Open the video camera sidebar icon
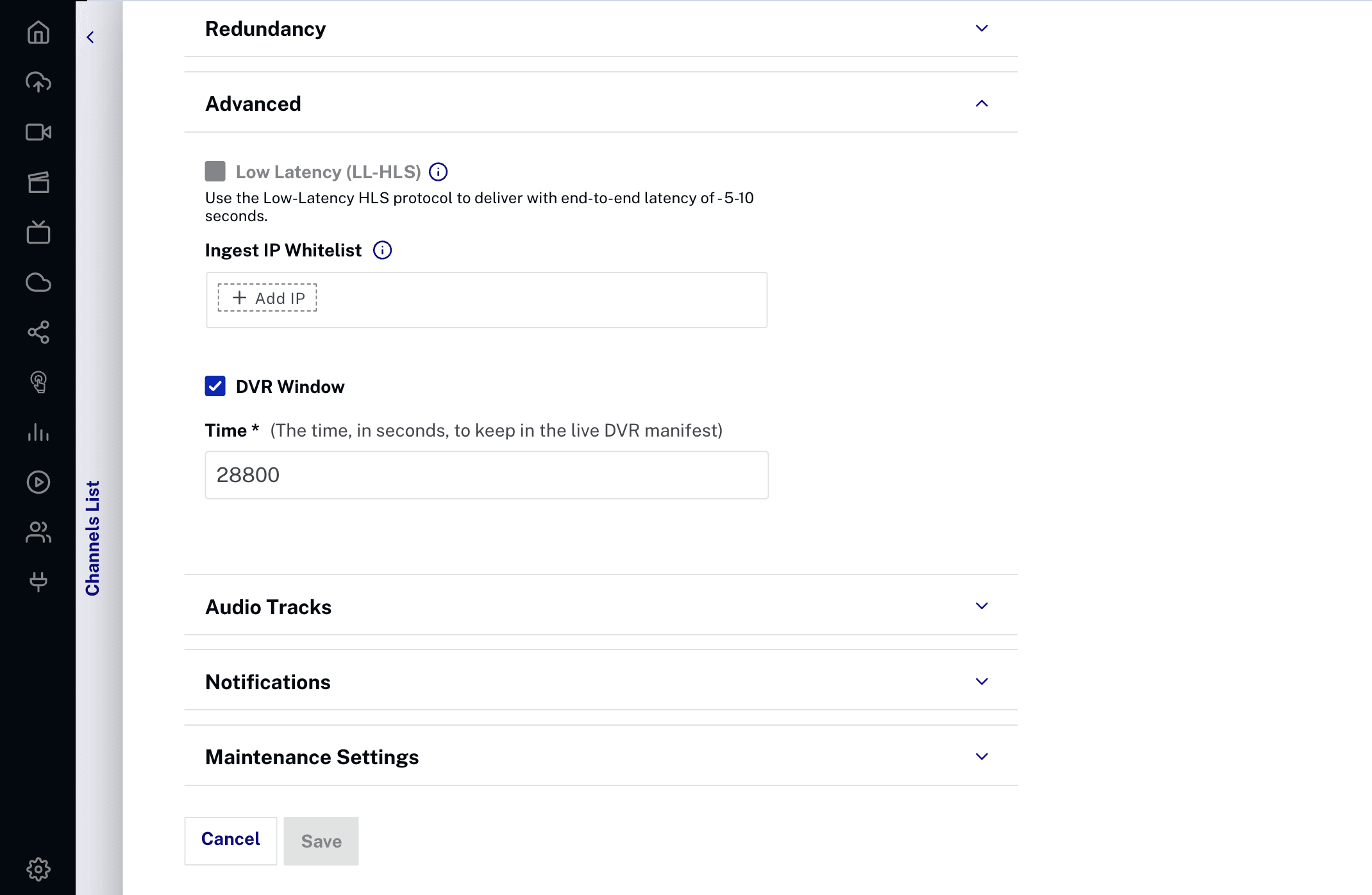This screenshot has width=1372, height=895. [x=38, y=132]
